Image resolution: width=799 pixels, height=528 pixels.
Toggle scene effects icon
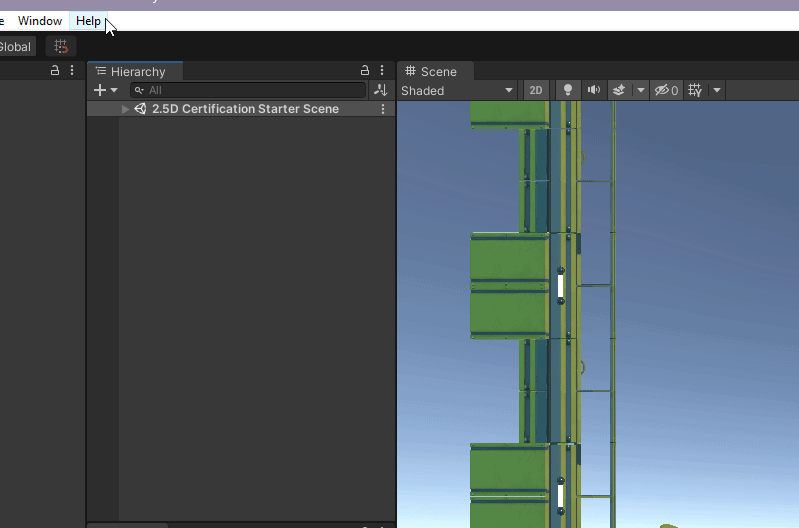click(x=619, y=90)
